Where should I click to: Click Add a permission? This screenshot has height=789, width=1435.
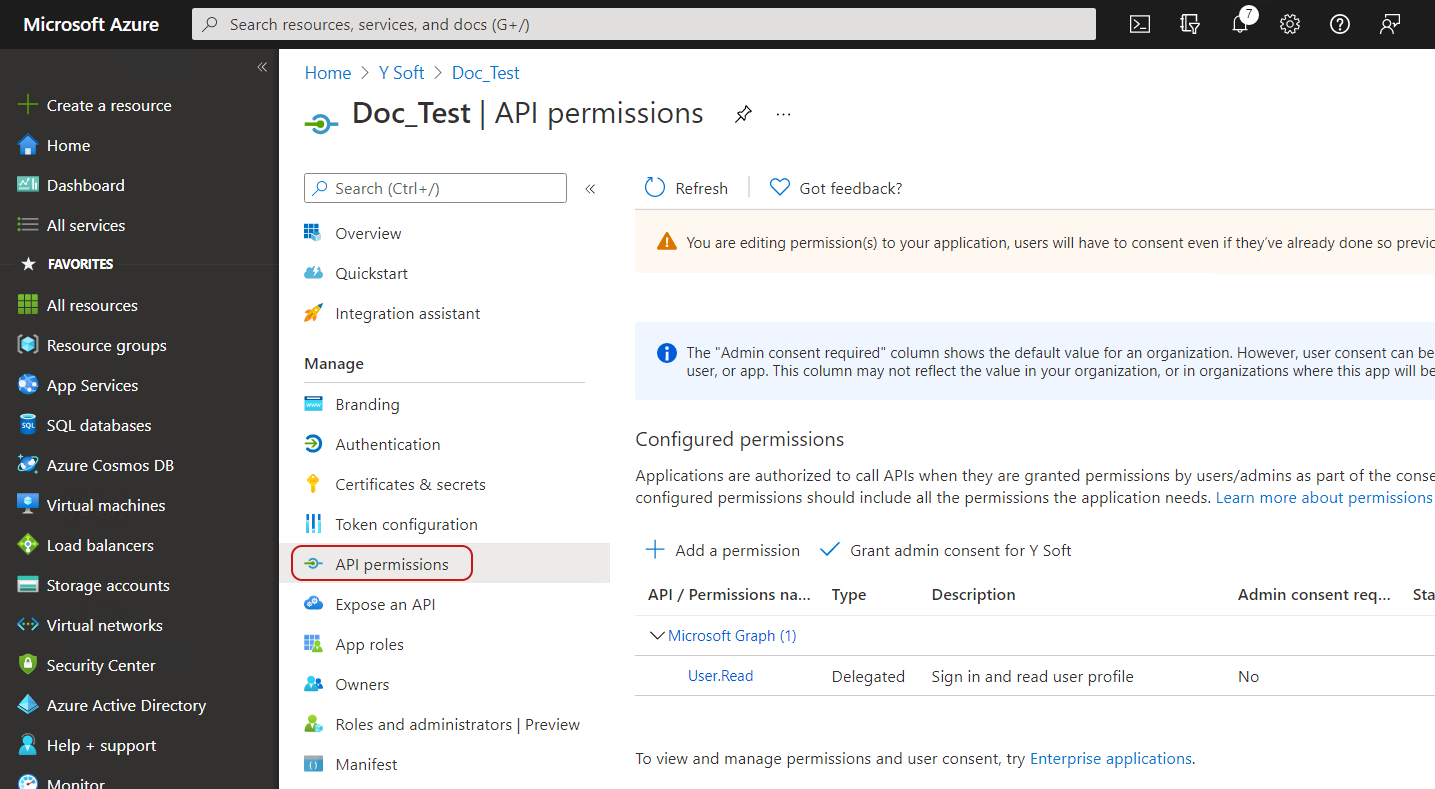click(x=723, y=550)
